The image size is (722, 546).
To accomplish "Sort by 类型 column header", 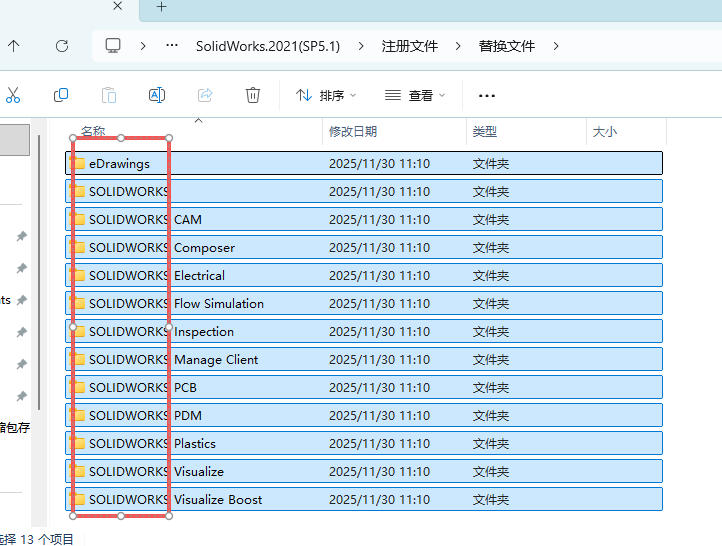I will coord(484,132).
